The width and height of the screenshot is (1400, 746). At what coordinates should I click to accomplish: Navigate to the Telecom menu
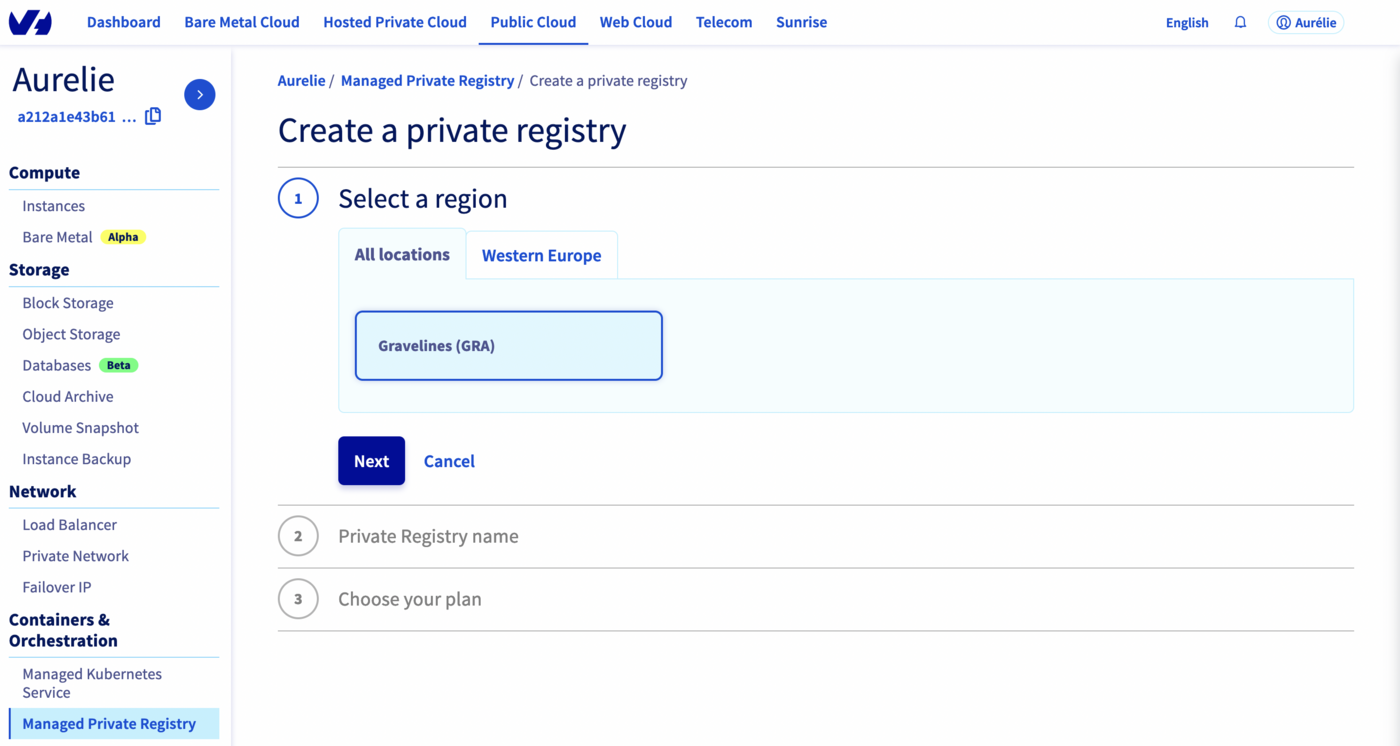(724, 21)
